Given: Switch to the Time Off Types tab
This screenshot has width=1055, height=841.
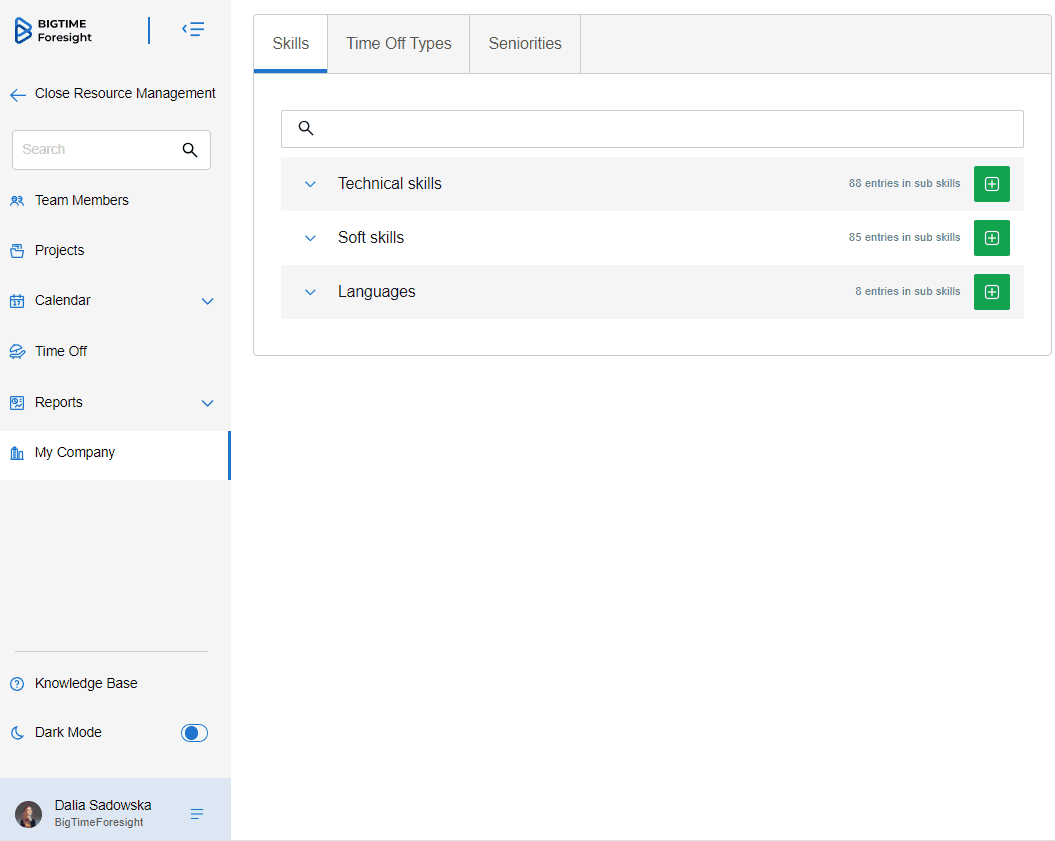Looking at the screenshot, I should (x=398, y=44).
